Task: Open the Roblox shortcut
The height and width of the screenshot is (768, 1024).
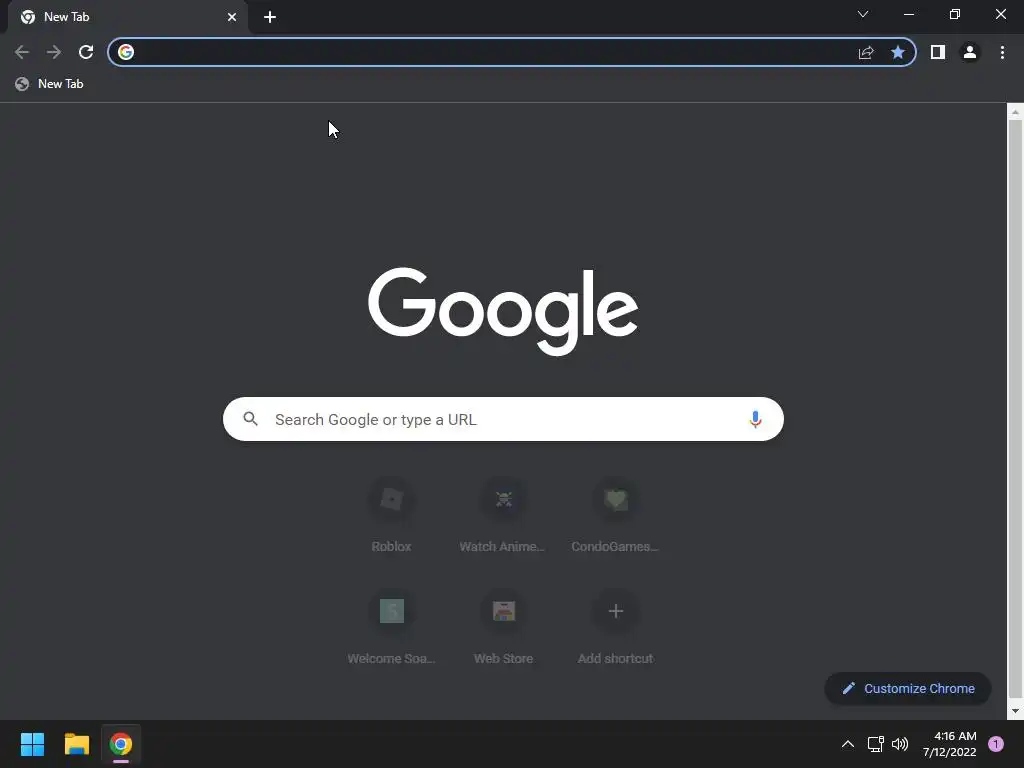Action: 391,516
